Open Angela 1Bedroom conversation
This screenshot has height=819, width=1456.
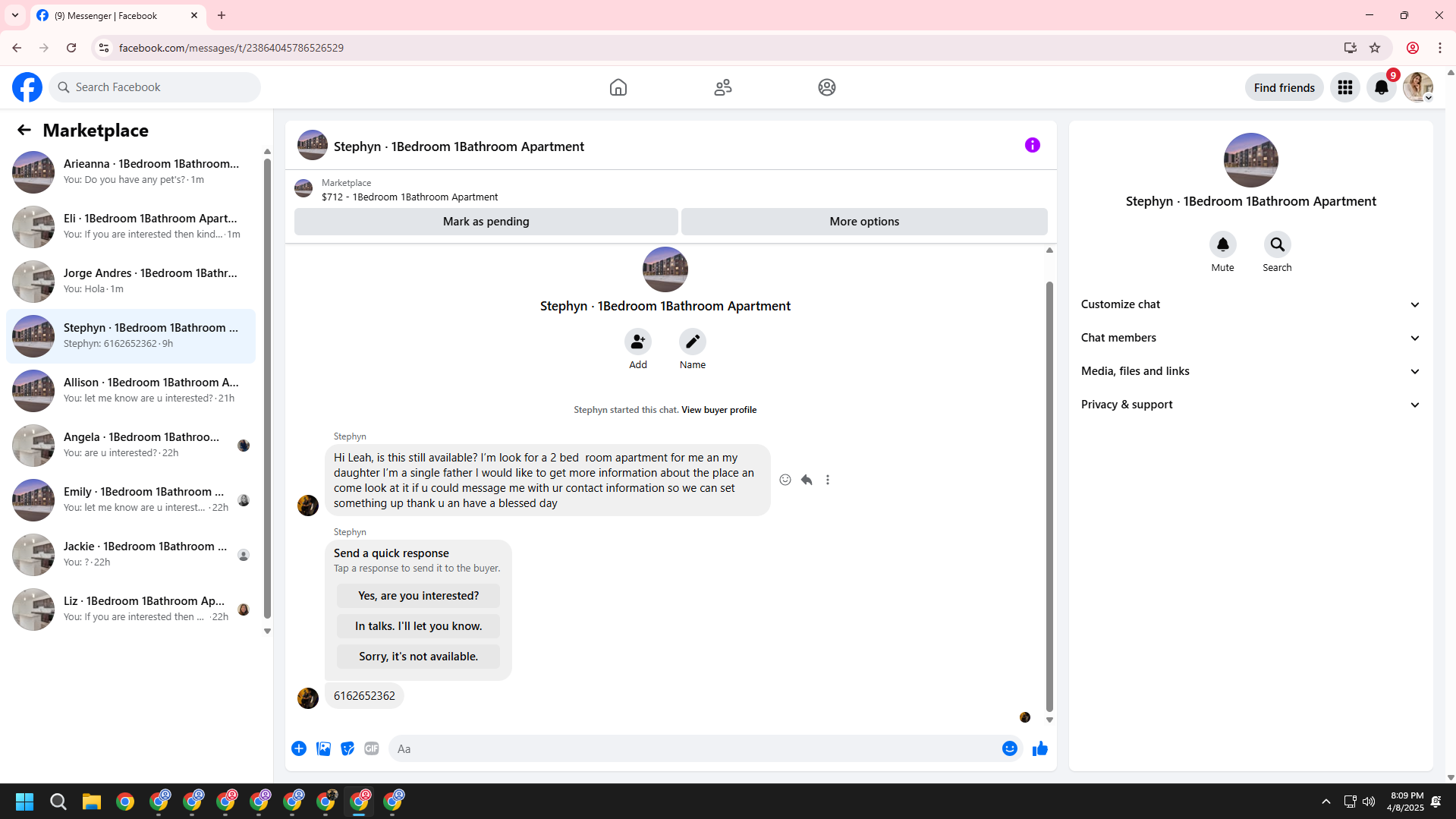(x=131, y=446)
